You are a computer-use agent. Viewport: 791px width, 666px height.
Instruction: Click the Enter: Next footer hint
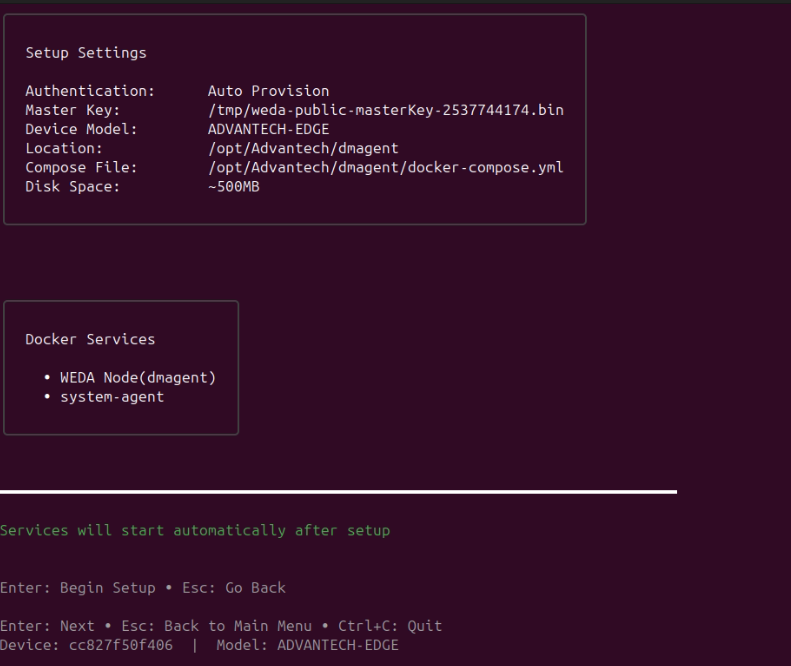point(47,626)
